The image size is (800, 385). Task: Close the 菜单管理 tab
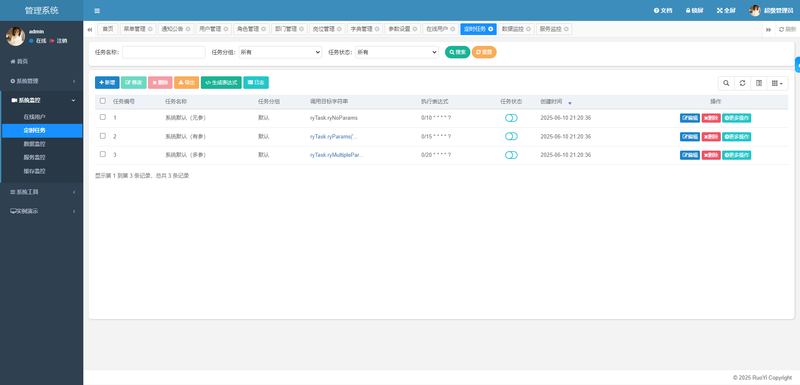[150, 29]
